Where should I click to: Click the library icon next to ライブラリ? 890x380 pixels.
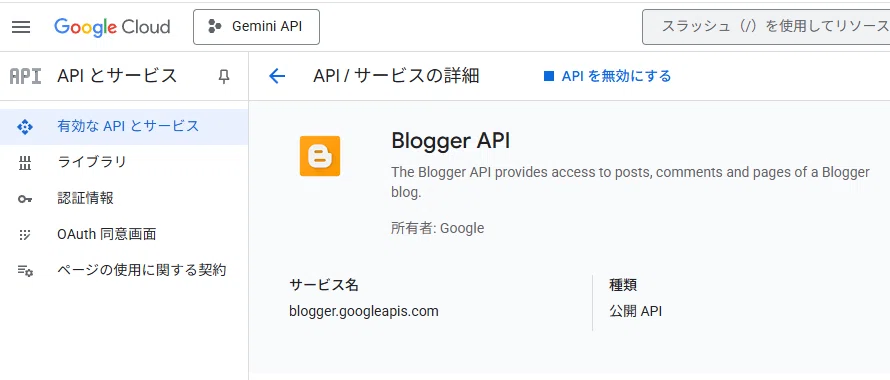(x=25, y=164)
